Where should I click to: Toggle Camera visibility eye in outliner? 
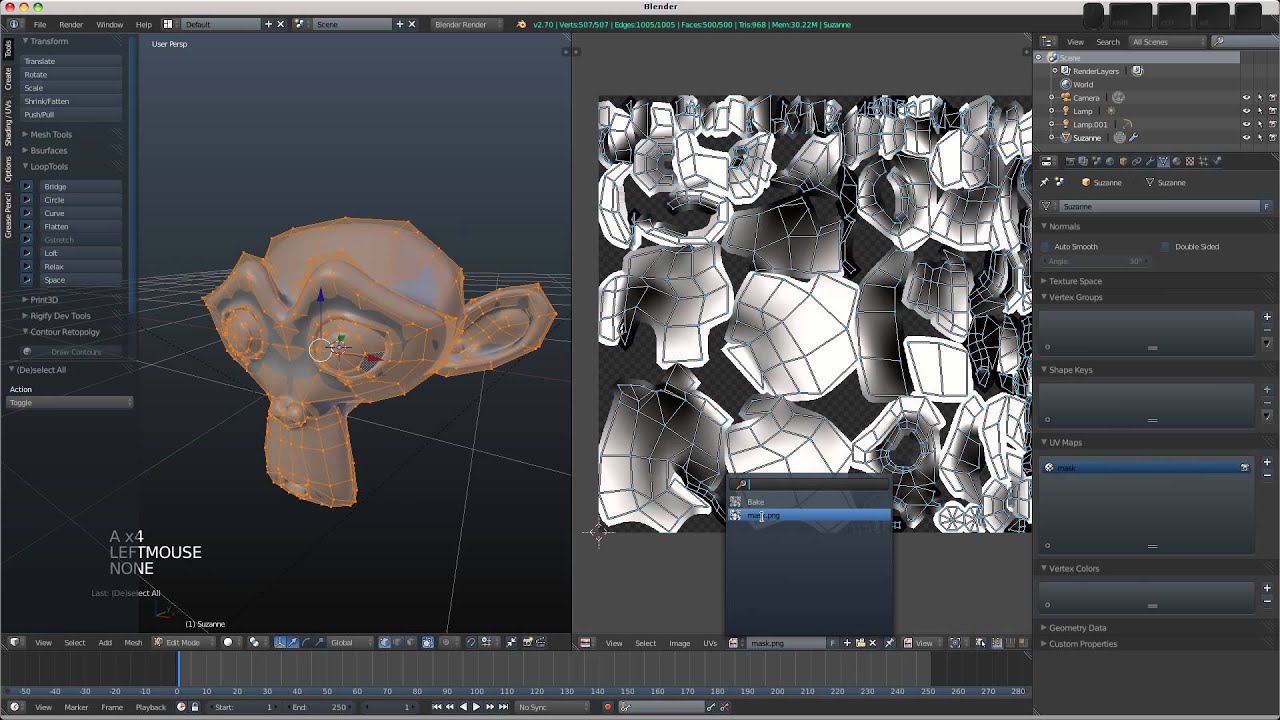(x=1246, y=98)
